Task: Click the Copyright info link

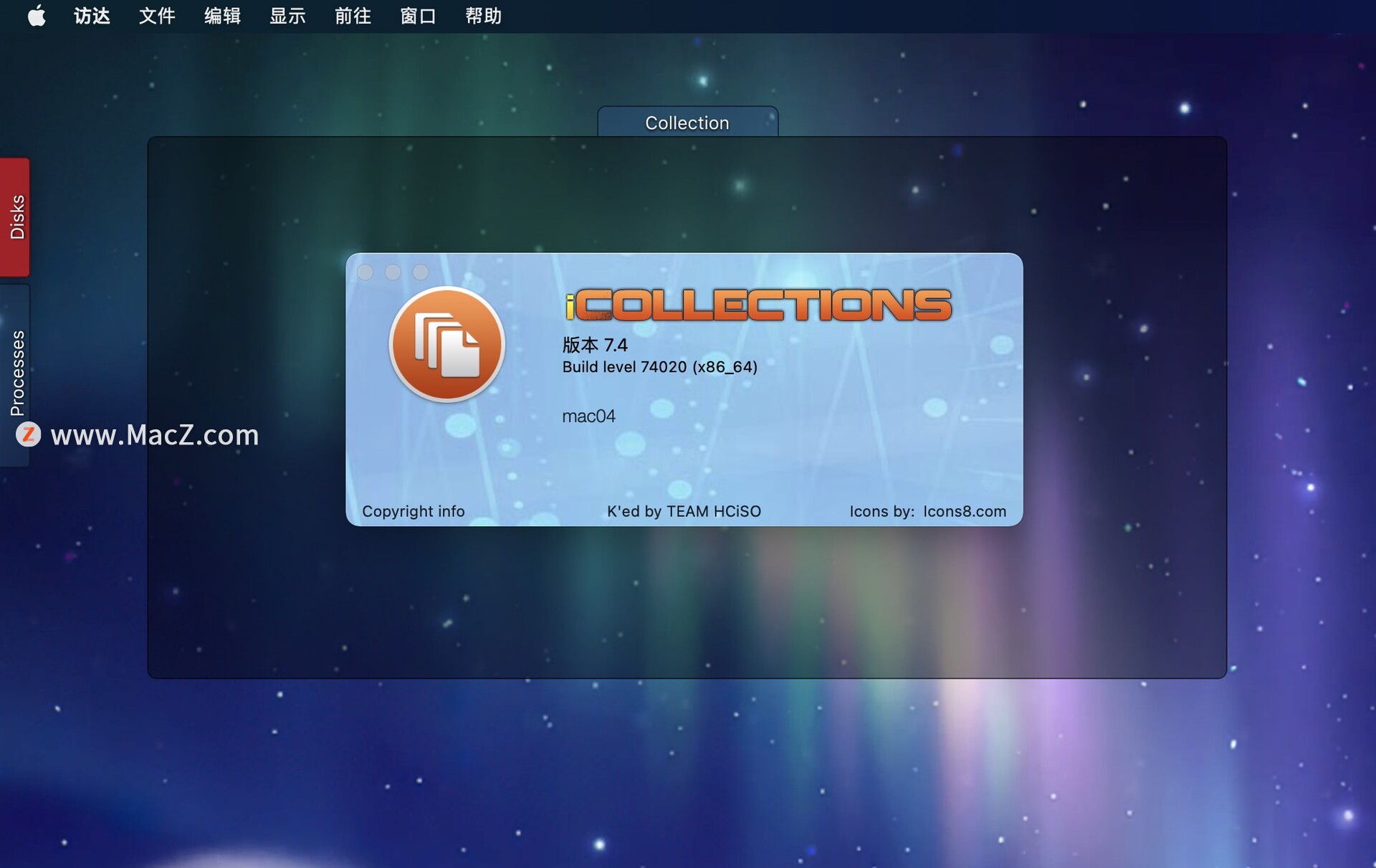Action: 413,511
